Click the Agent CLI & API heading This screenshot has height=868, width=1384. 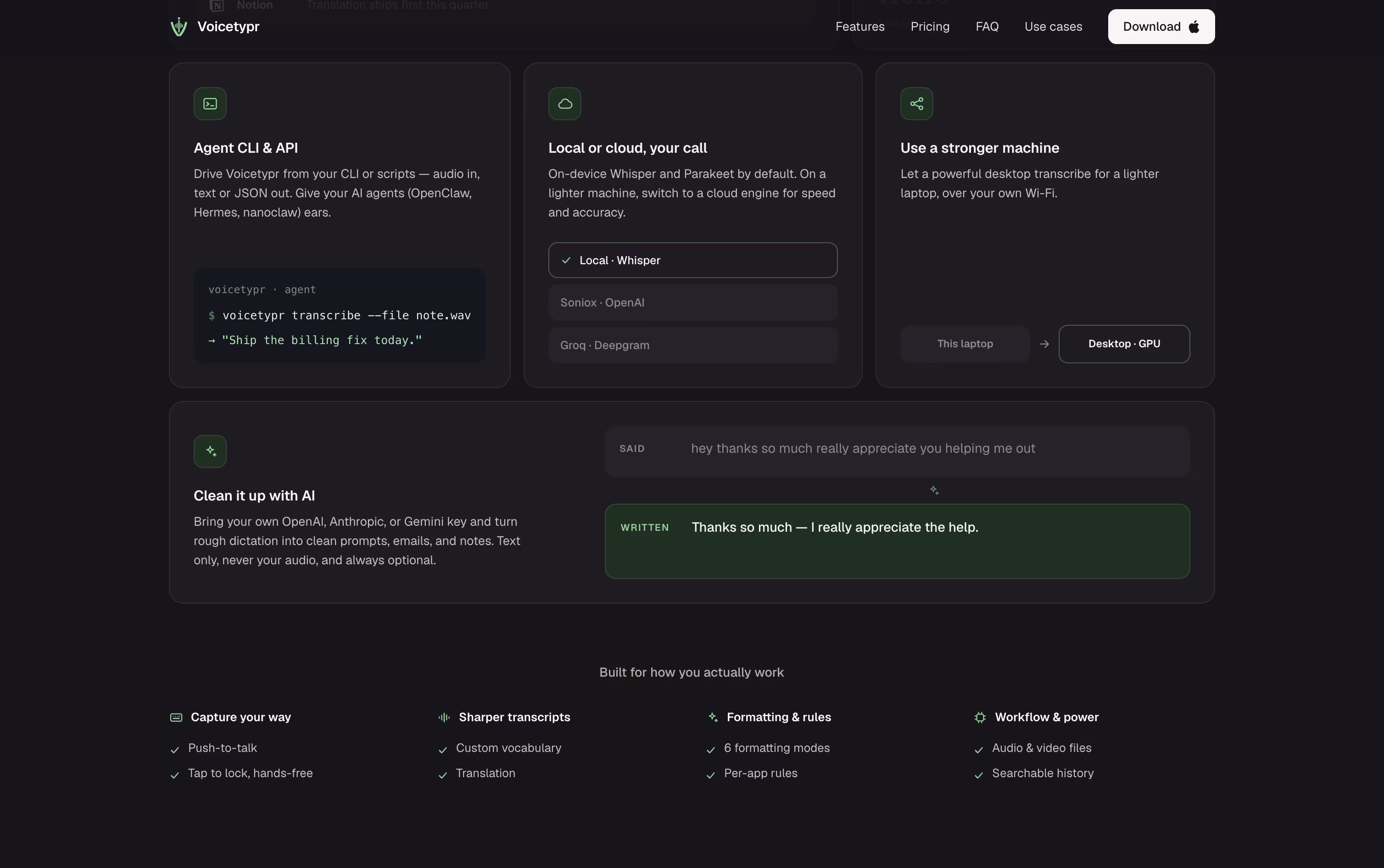(x=246, y=148)
